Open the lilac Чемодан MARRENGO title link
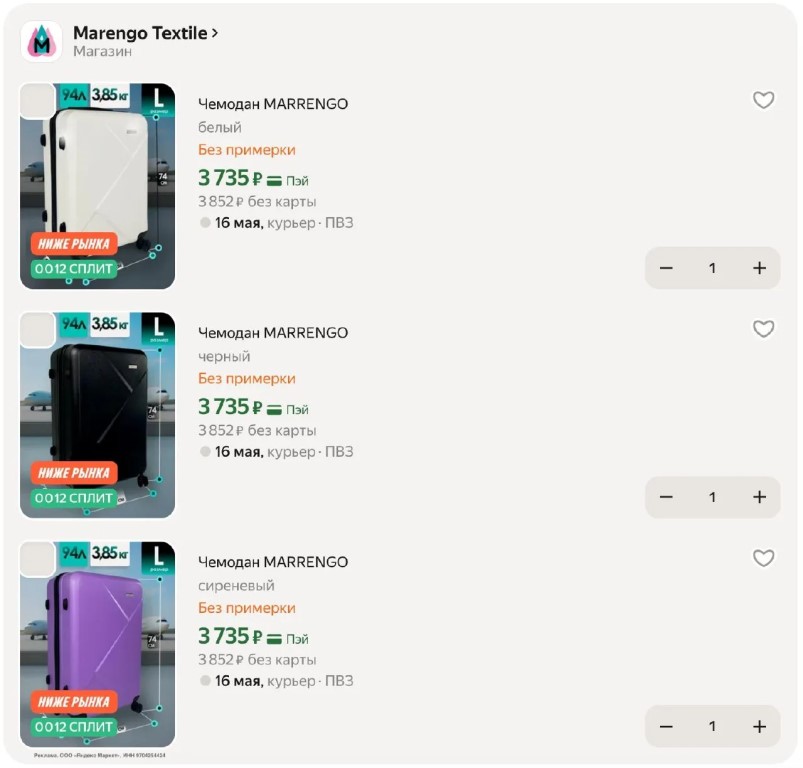 (273, 562)
